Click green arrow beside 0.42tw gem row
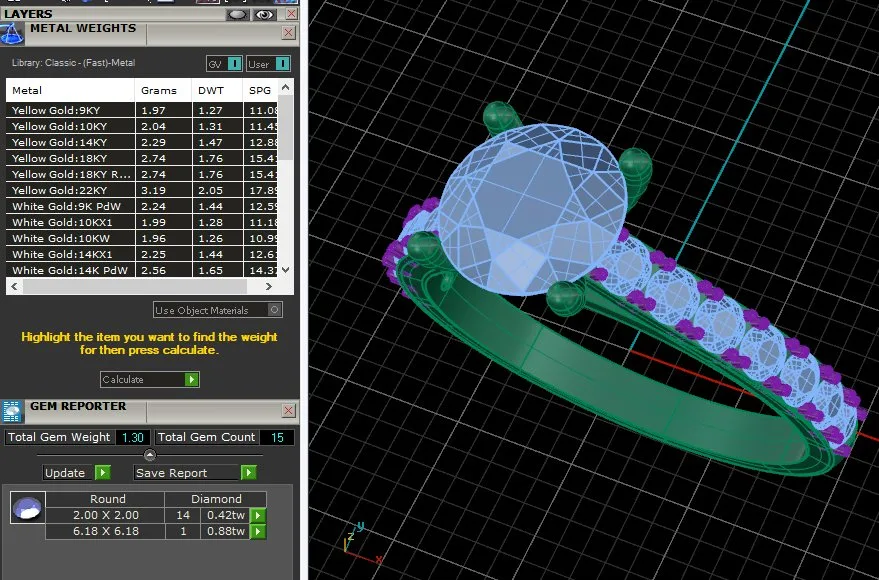 click(257, 516)
